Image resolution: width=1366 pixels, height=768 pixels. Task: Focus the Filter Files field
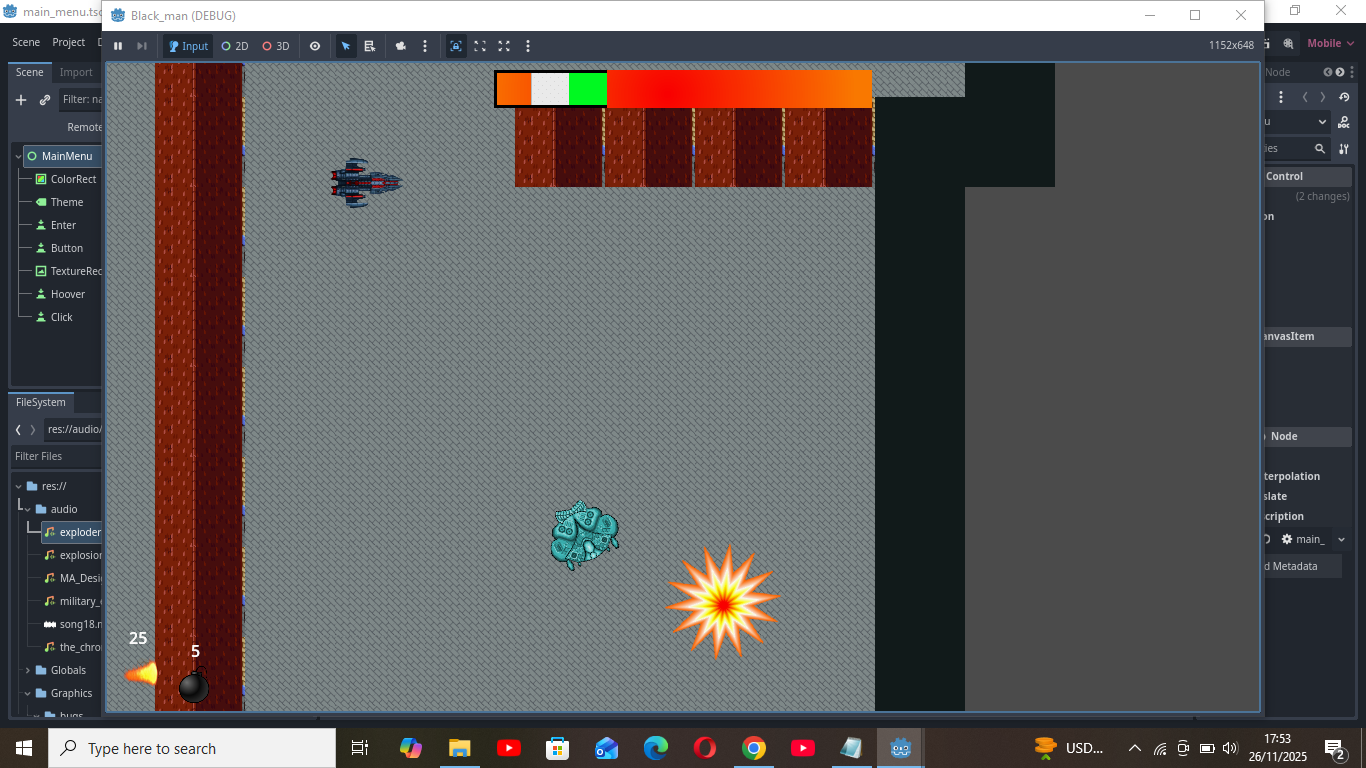[x=56, y=456]
